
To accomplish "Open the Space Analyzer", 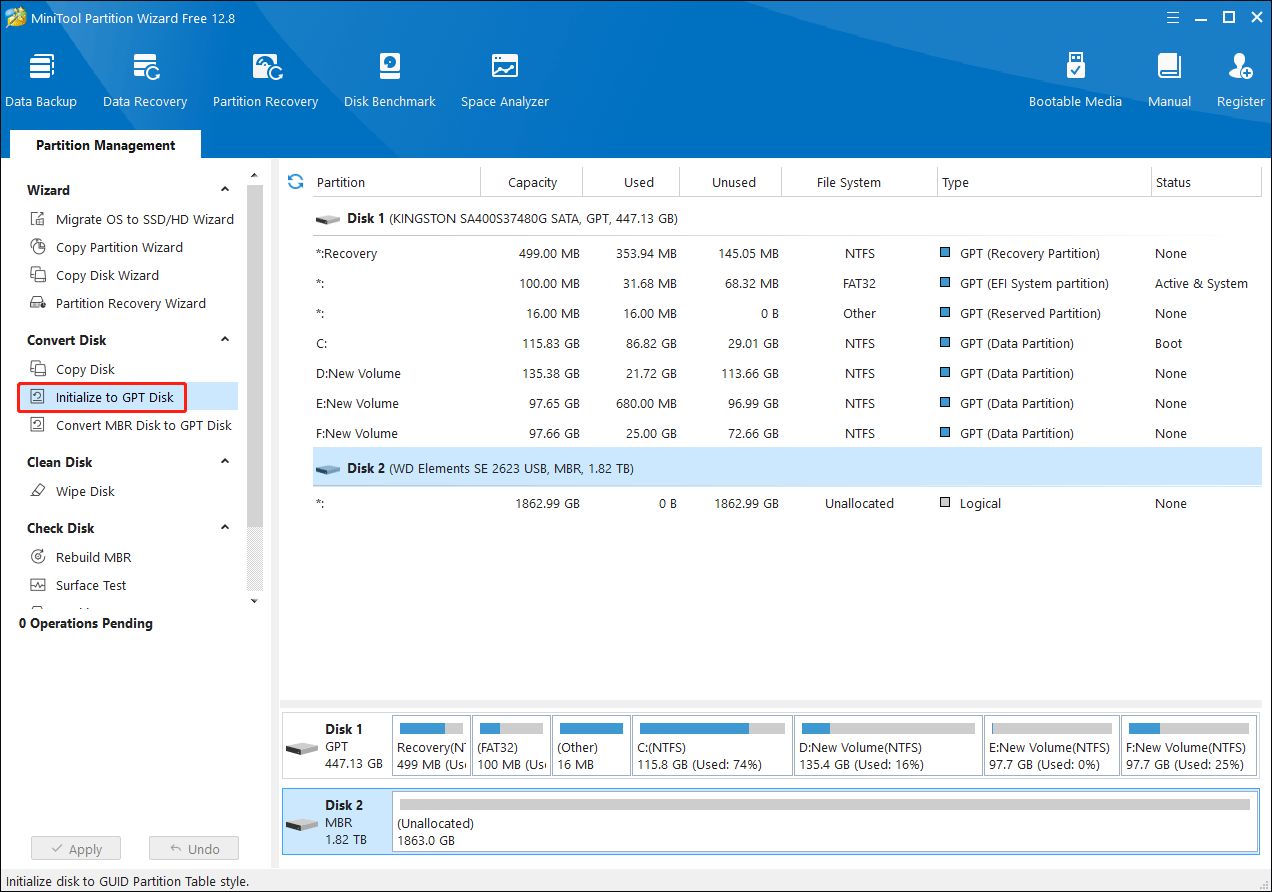I will 505,80.
